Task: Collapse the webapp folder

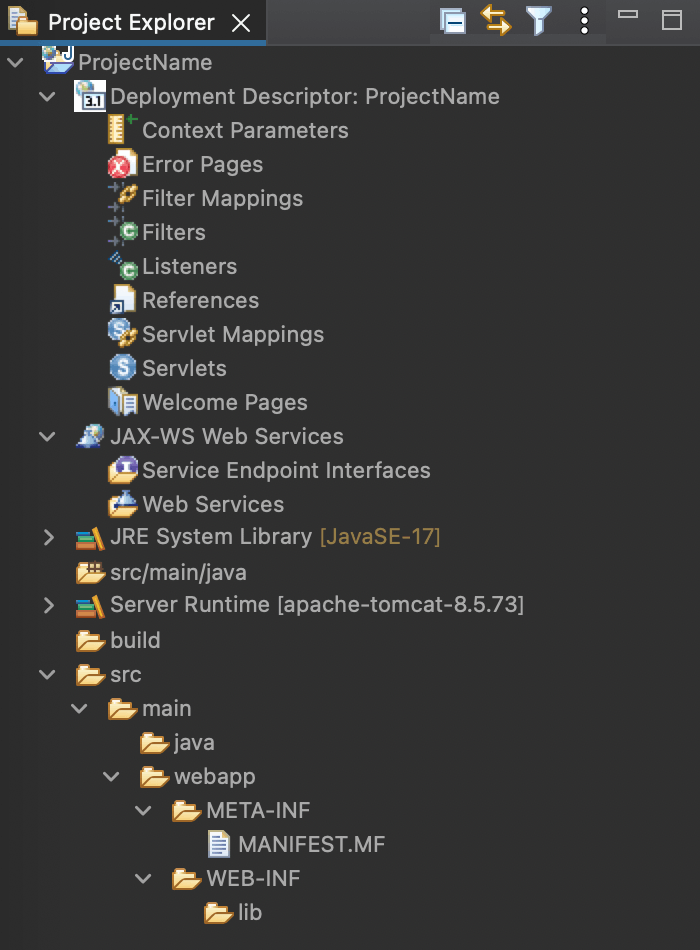Action: pos(112,776)
